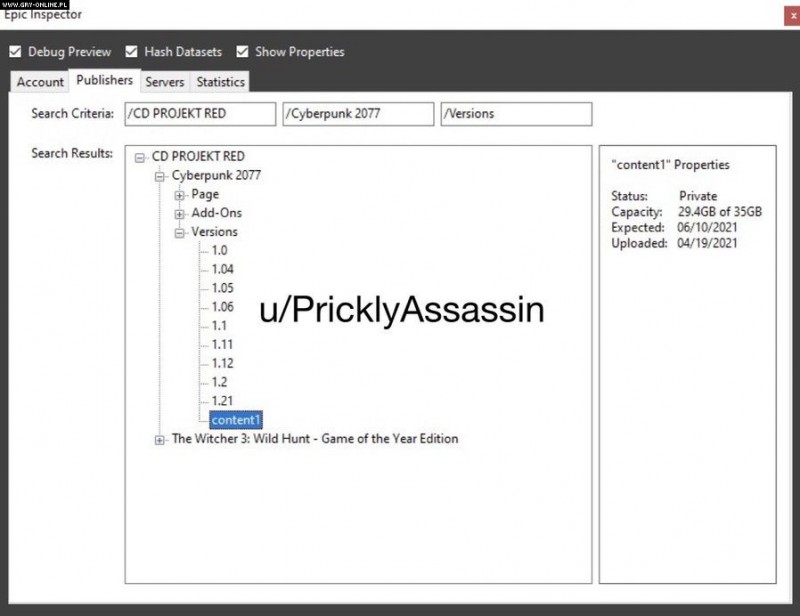This screenshot has height=616, width=800.
Task: Click the /CD PROJEKT RED search field
Action: pyautogui.click(x=201, y=114)
